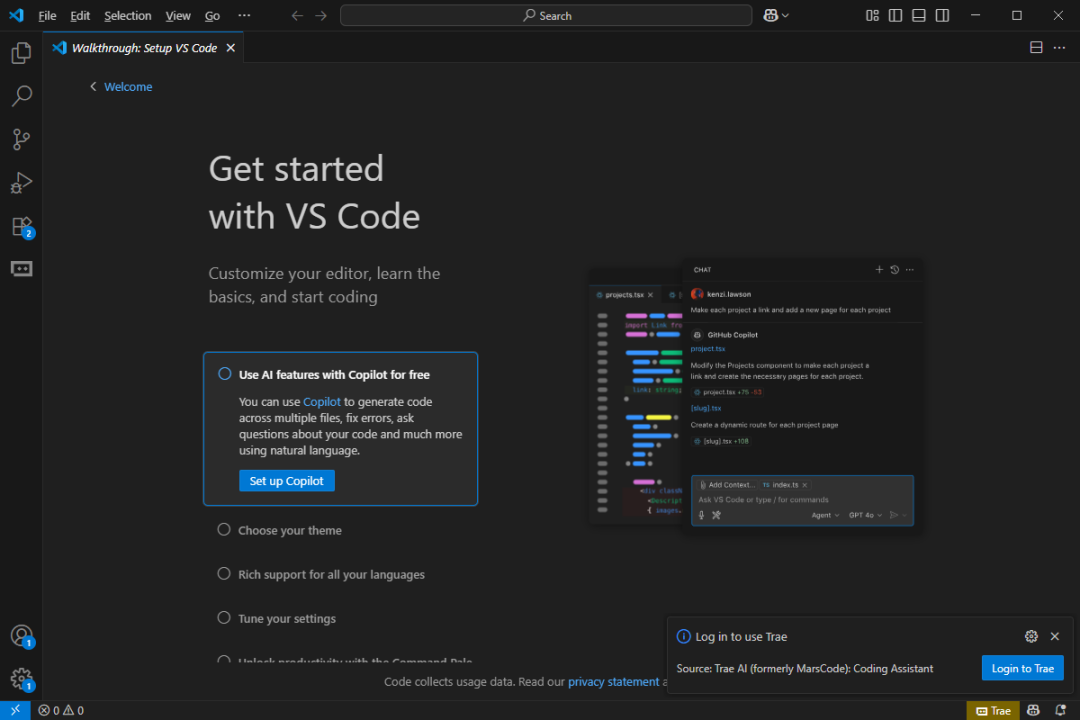Open the Search view in activity bar
The height and width of the screenshot is (720, 1080).
(x=21, y=96)
